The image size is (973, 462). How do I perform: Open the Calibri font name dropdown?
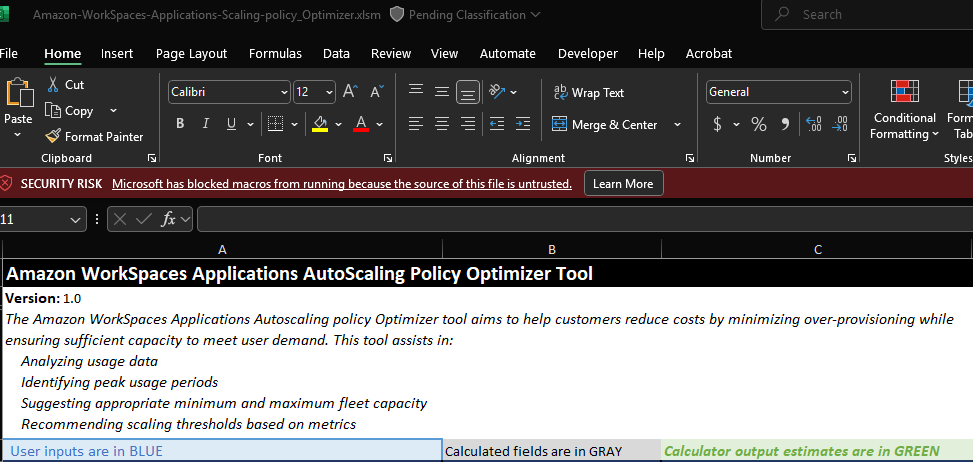pos(284,92)
